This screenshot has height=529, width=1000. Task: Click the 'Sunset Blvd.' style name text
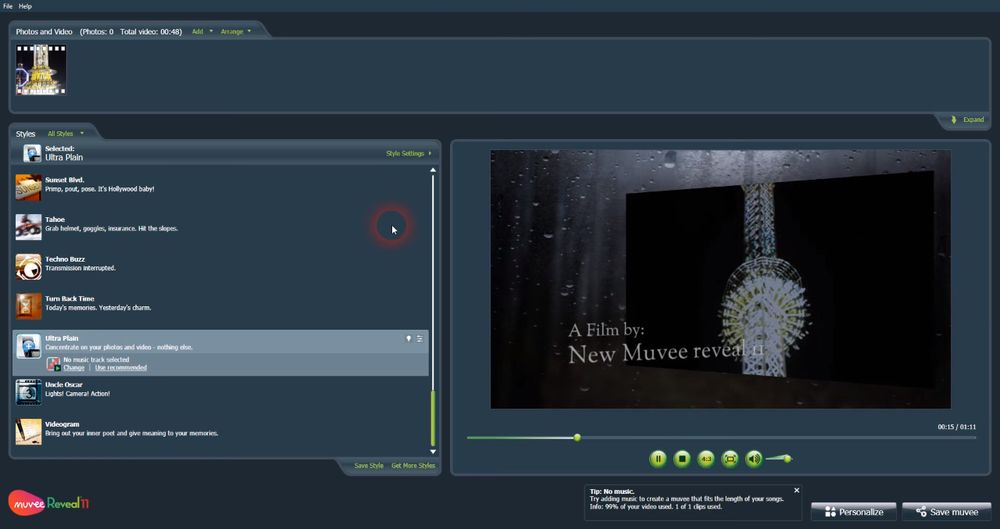point(64,180)
